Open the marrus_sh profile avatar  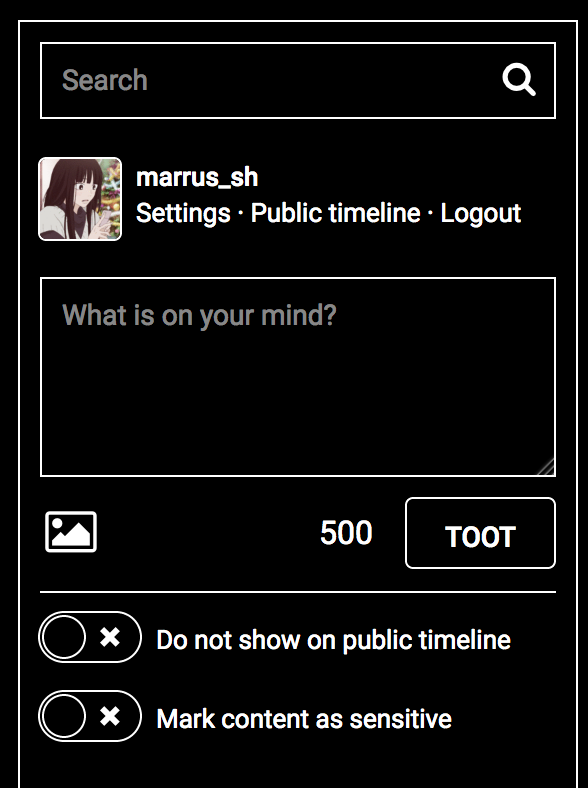coord(80,199)
